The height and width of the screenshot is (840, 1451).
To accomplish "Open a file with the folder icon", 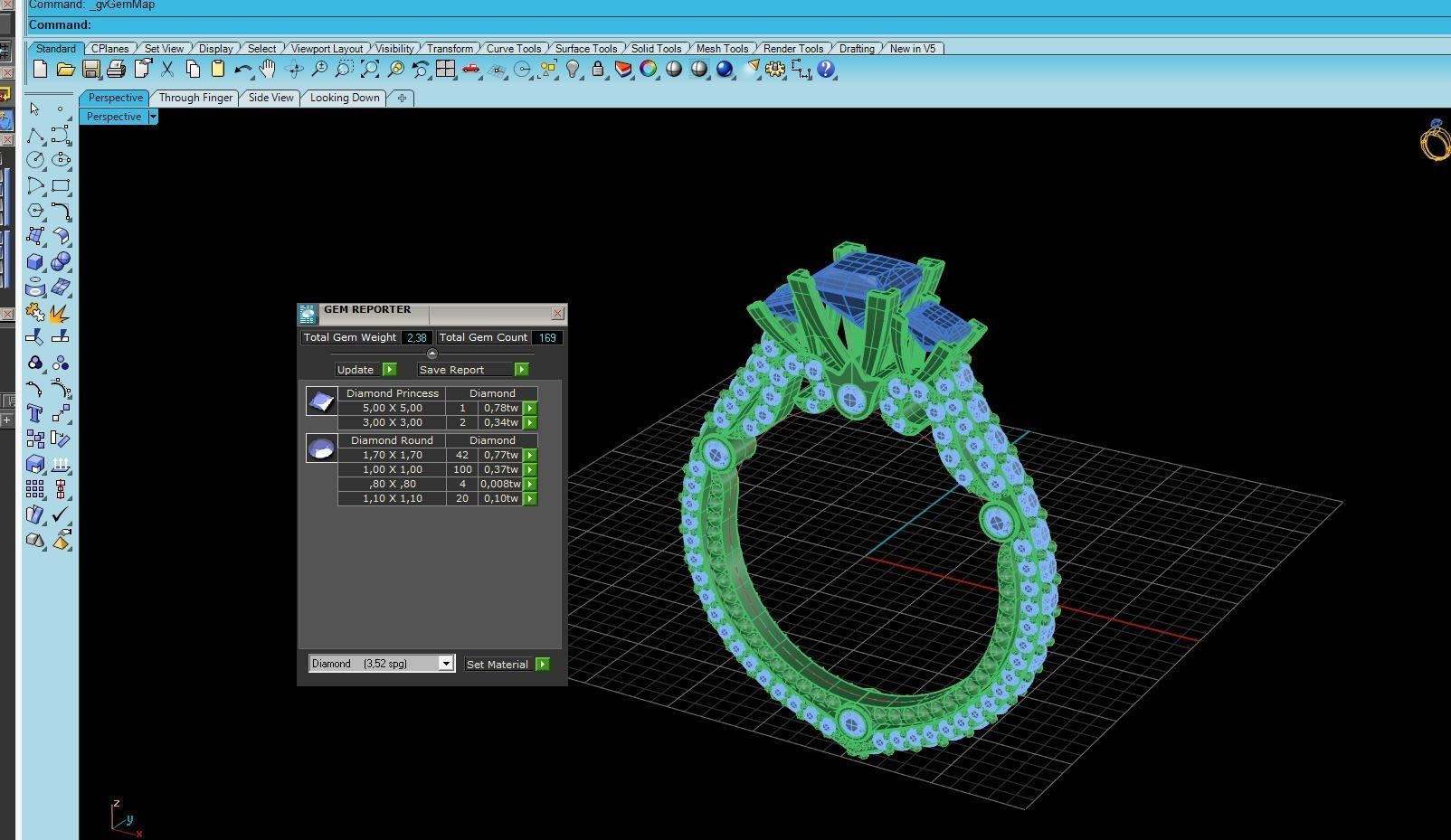I will point(65,70).
